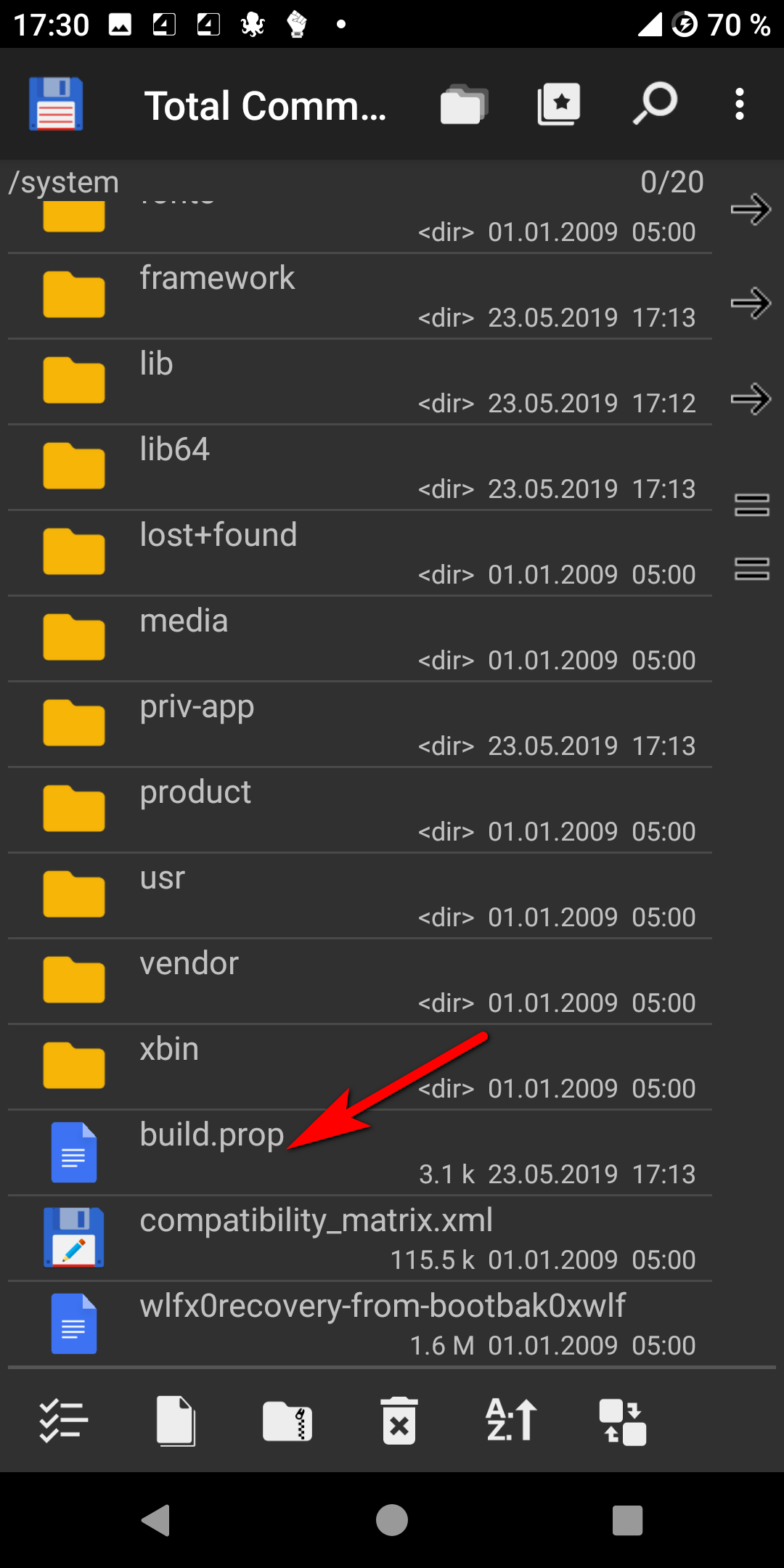Tap the arrow beside the framework row
Screen dimensions: 784x1568
click(x=751, y=303)
